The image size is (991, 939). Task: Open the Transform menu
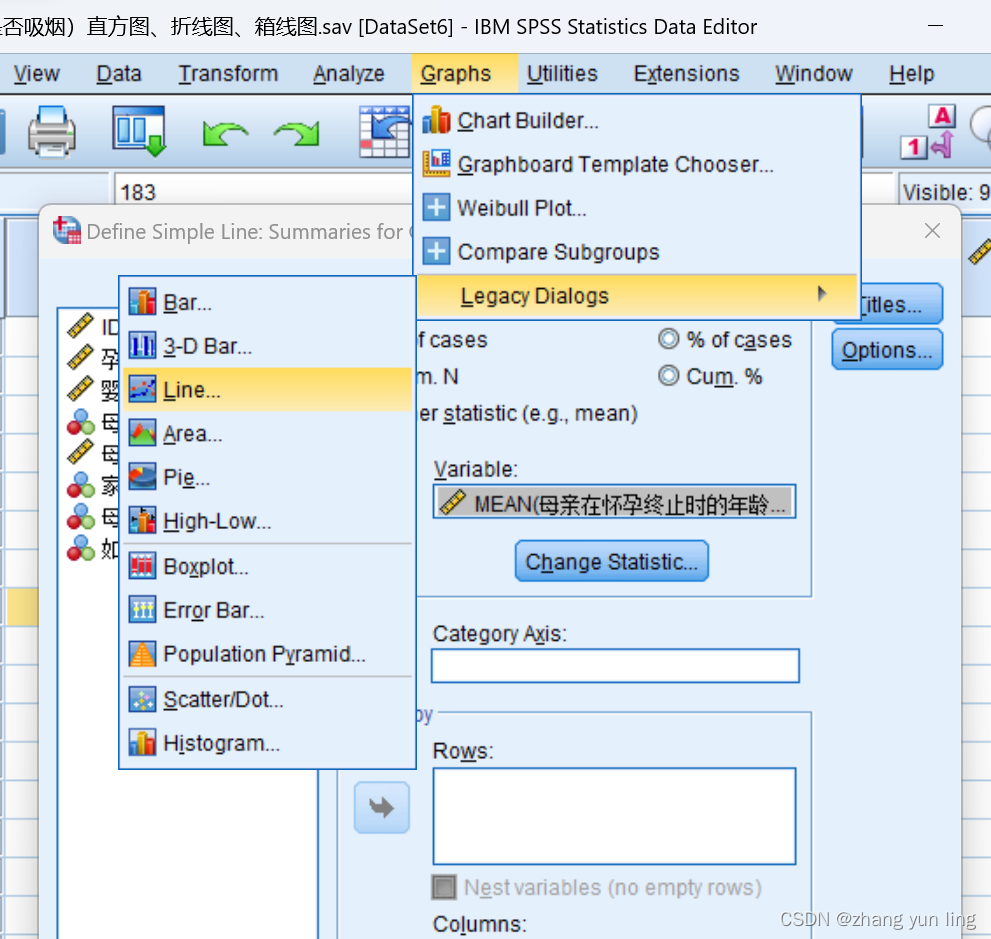tap(228, 74)
